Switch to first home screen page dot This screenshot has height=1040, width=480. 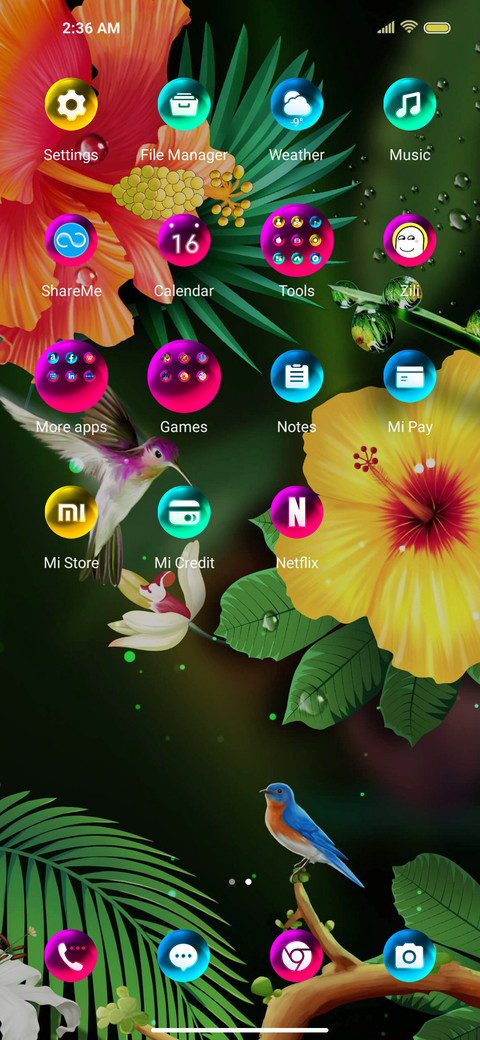pos(232,882)
